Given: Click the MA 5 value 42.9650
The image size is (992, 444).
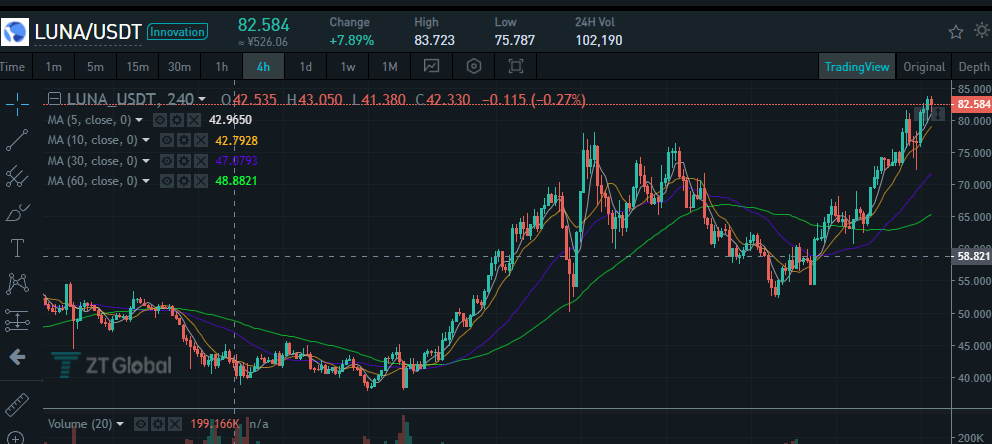Looking at the screenshot, I should coord(230,120).
